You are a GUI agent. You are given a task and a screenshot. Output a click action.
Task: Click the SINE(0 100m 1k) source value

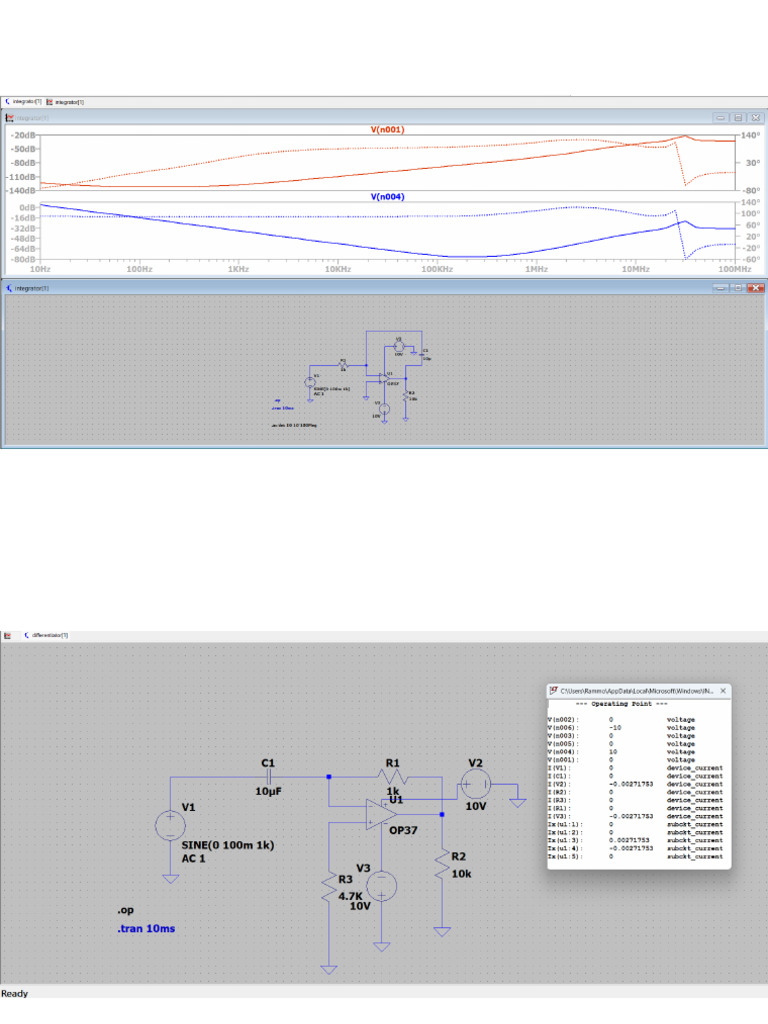228,844
